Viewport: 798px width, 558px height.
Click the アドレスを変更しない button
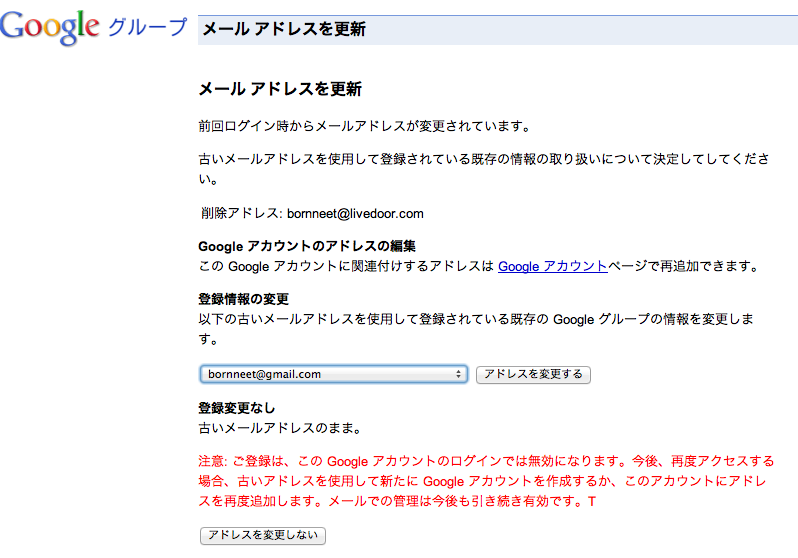pos(263,535)
